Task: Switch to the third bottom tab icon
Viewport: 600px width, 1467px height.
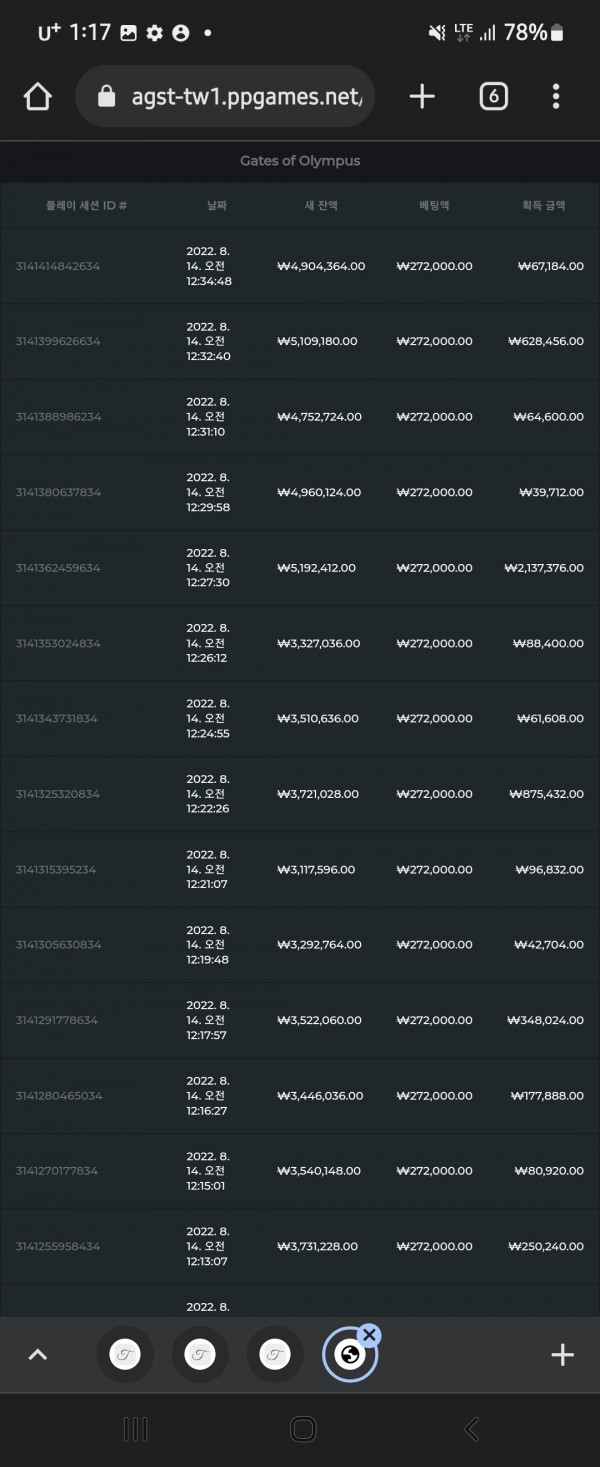Action: [275, 1355]
